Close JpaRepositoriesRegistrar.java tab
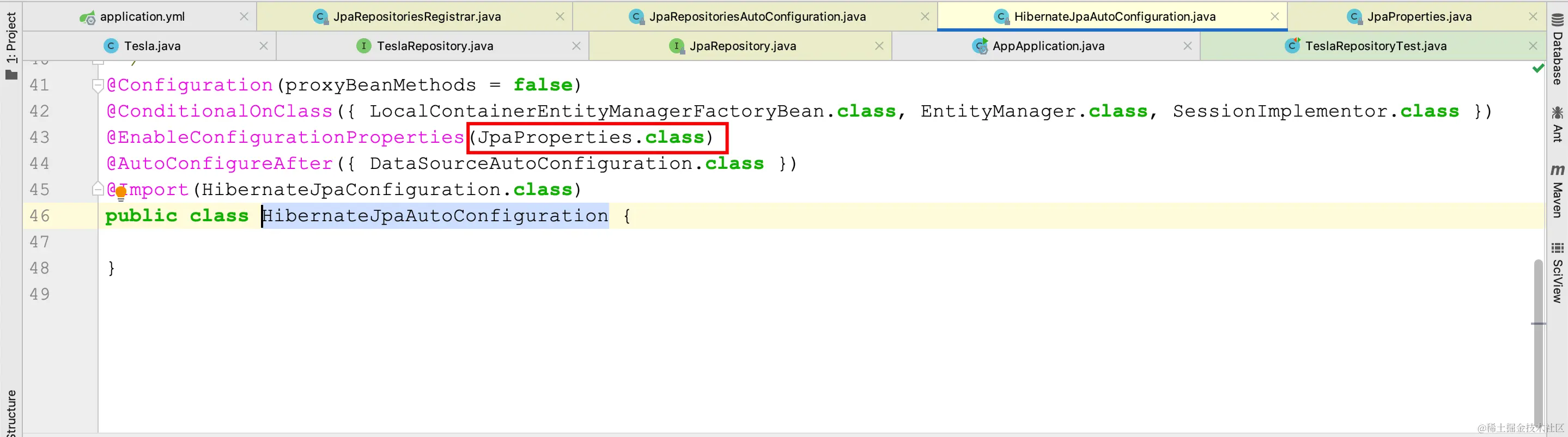 [x=560, y=16]
